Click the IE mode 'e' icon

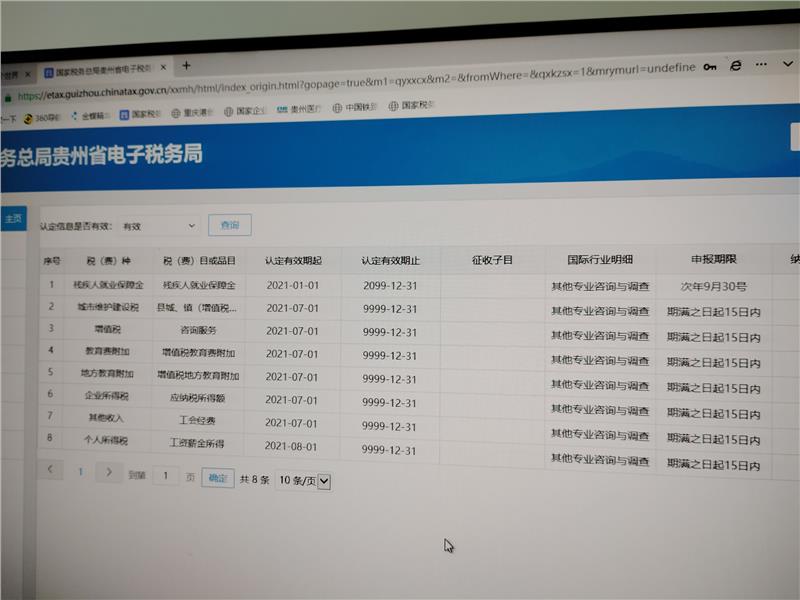[736, 65]
